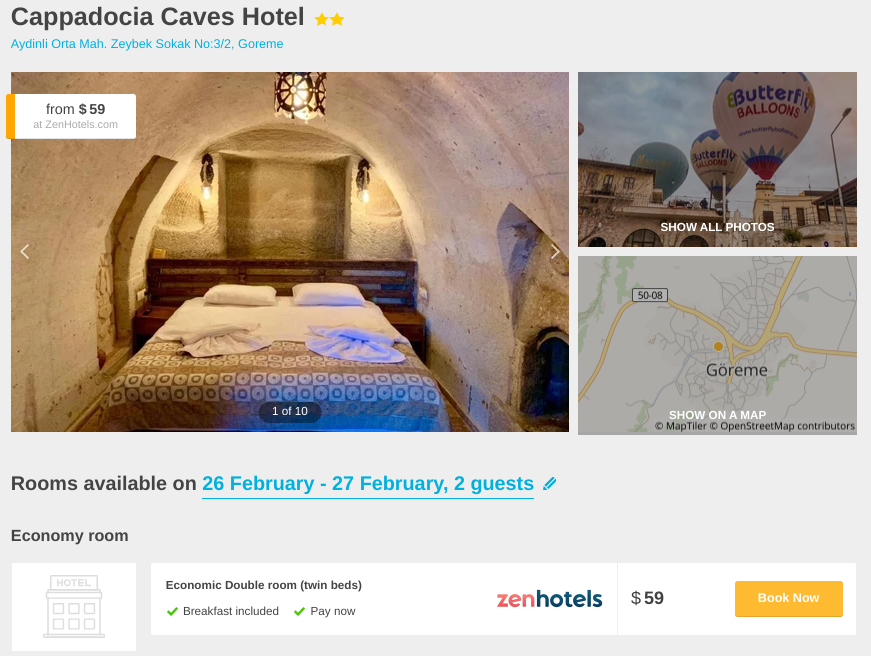Viewport: 871px width, 656px height.
Task: Click the zenhotels logo
Action: click(x=548, y=598)
